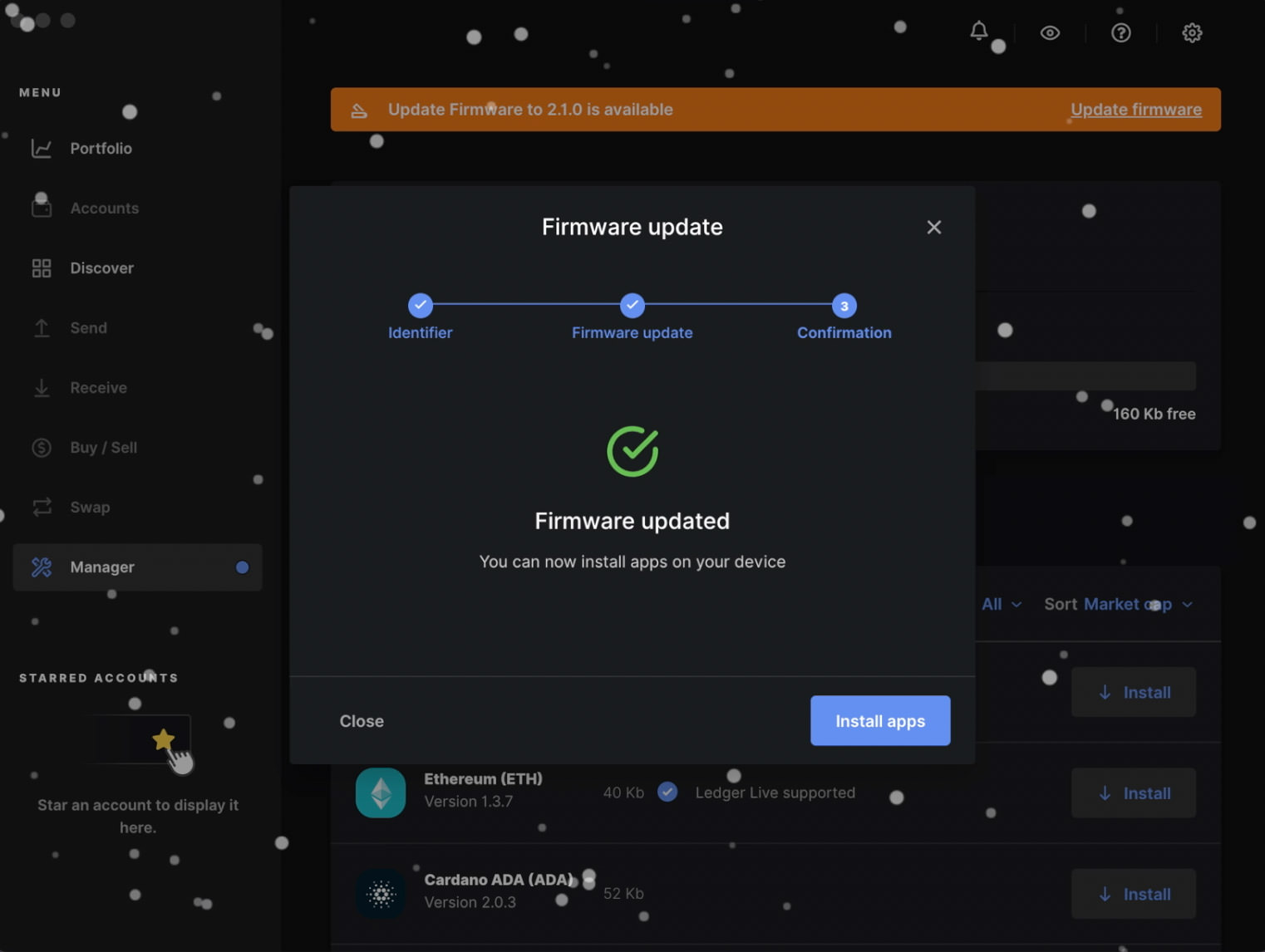The image size is (1265, 952).
Task: Click the Confirmation step number 3
Action: (x=844, y=306)
